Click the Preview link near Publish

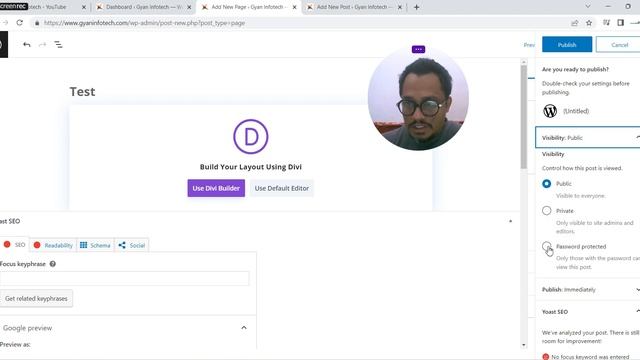tap(529, 45)
